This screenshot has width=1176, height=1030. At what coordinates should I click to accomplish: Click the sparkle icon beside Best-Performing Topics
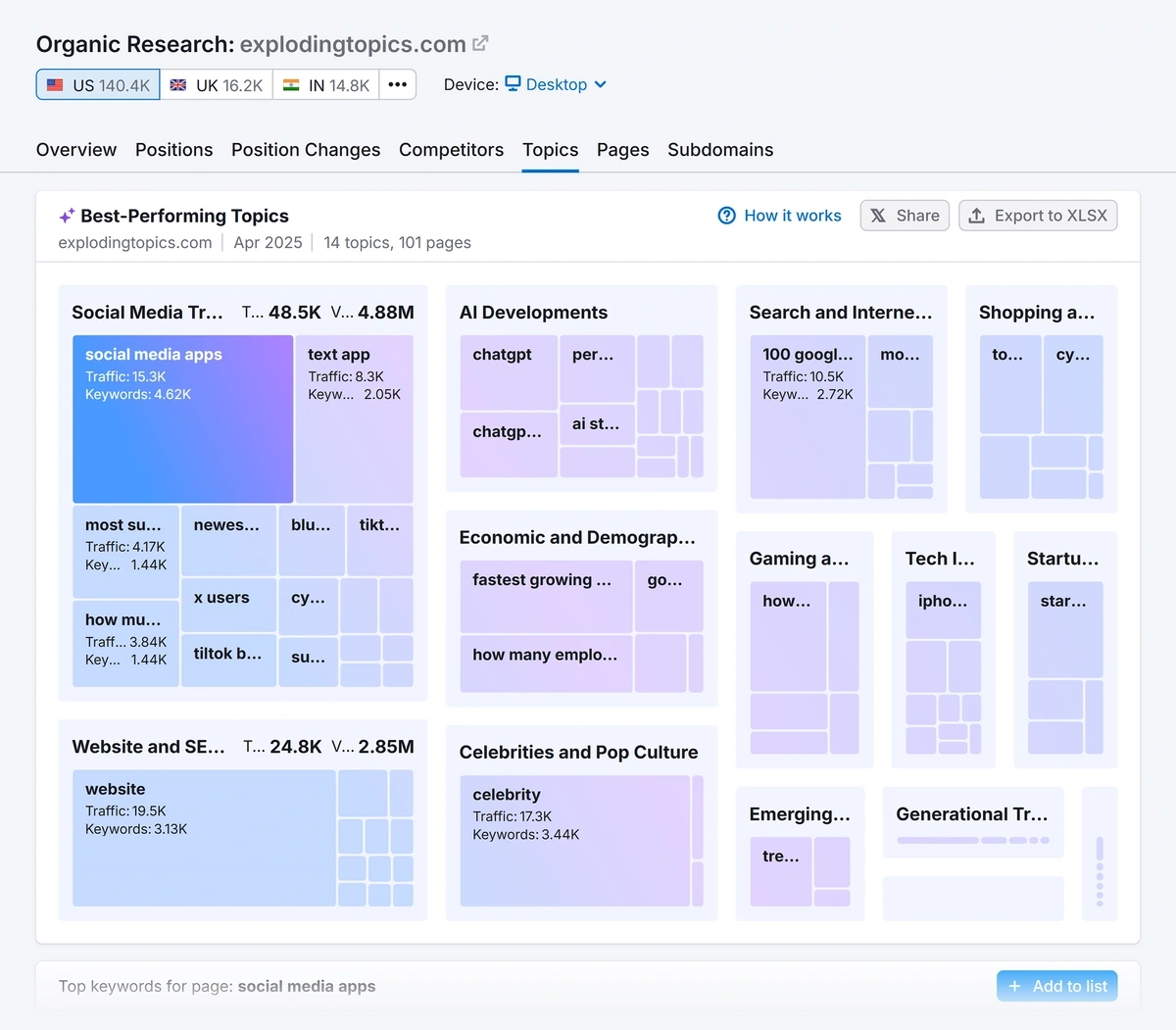(x=66, y=216)
